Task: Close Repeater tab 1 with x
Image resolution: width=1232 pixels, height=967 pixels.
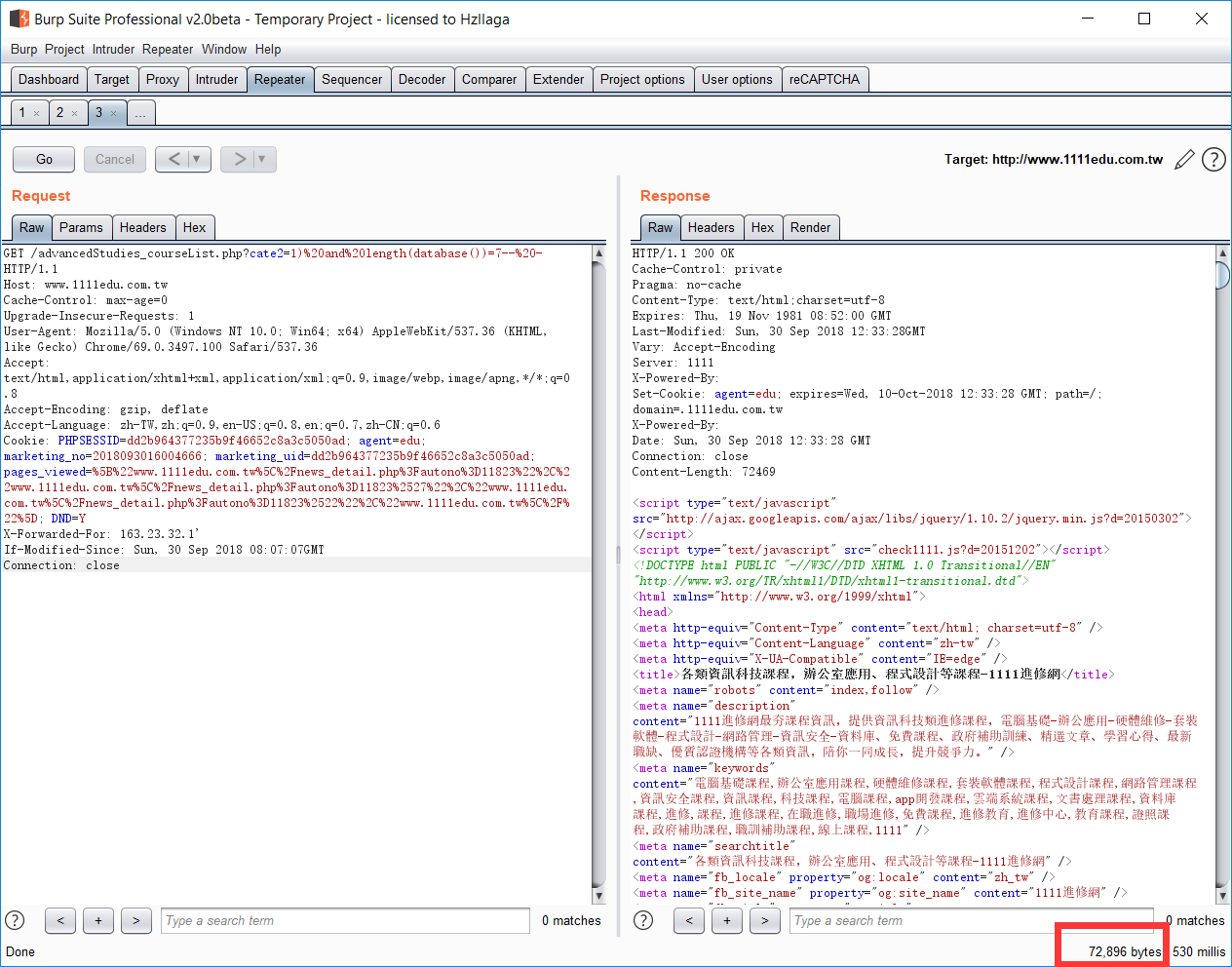Action: point(37,113)
